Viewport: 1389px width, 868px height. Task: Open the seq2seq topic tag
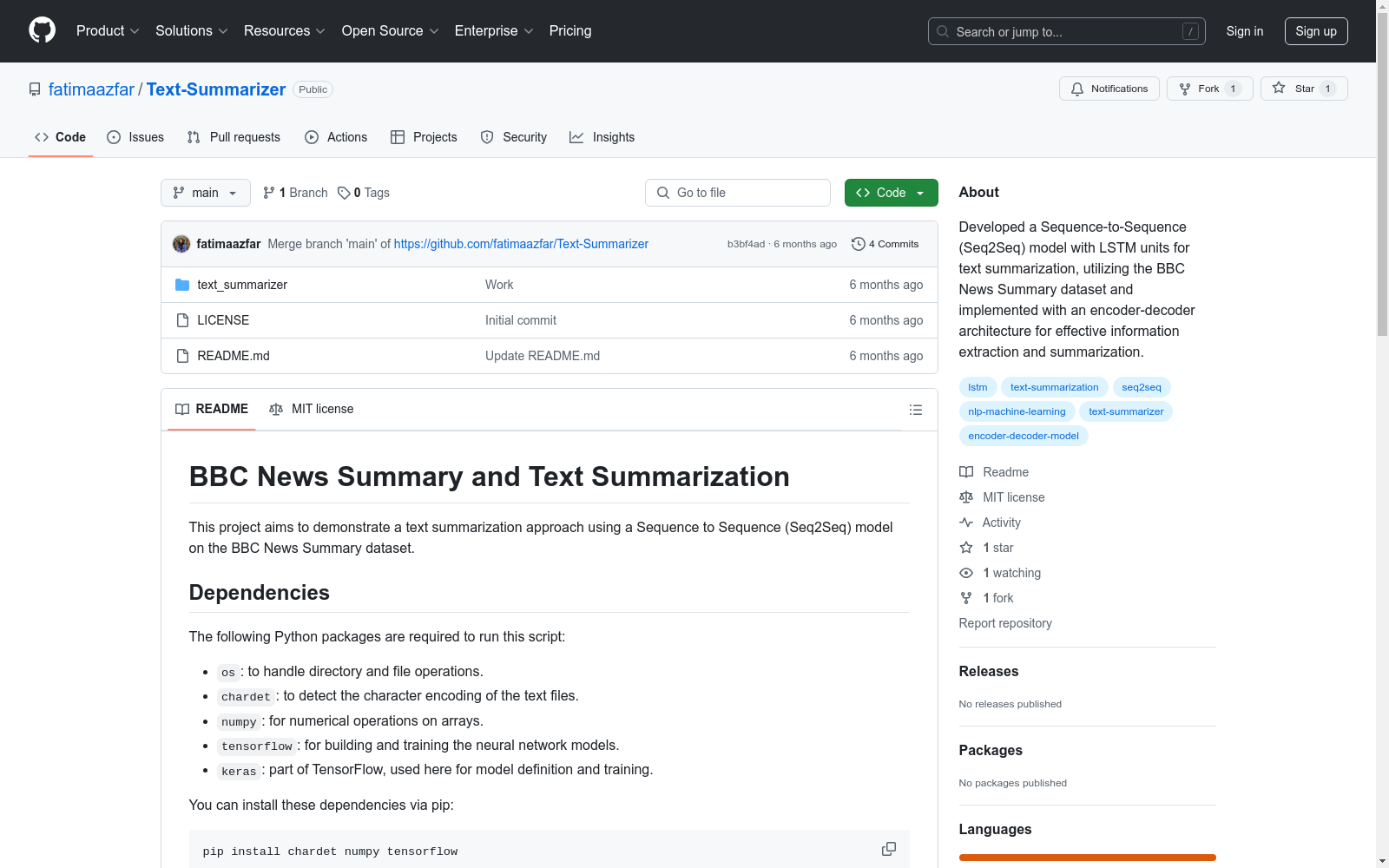point(1142,387)
